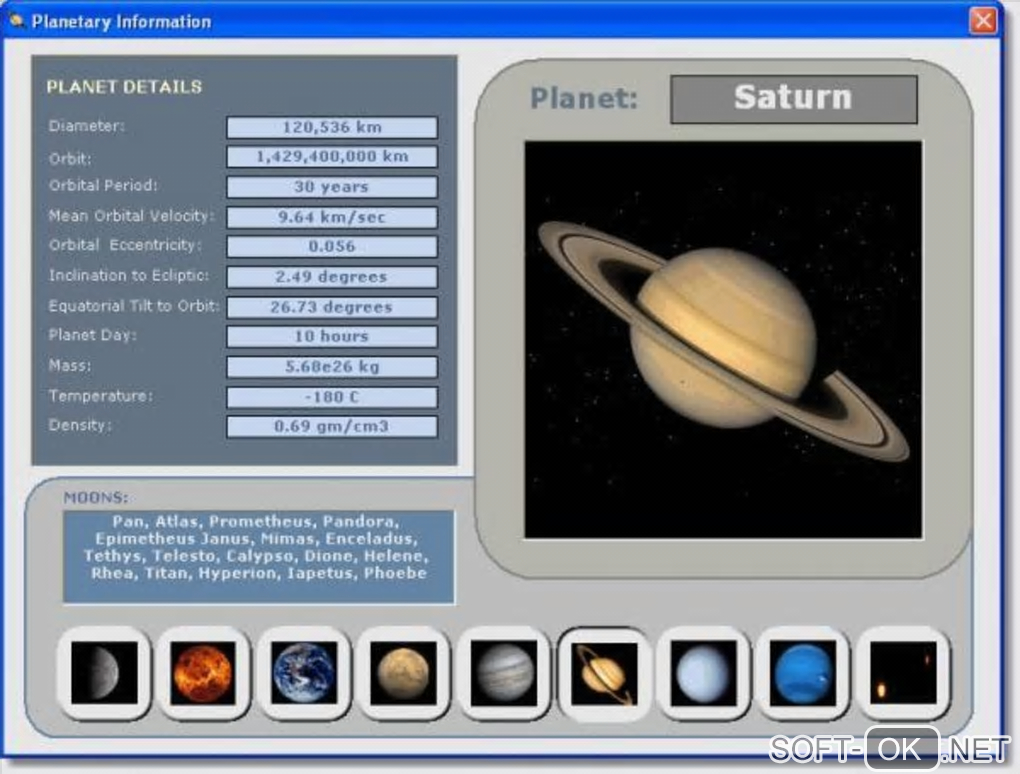Click the Diameter value 120,536 km
1020x774 pixels.
point(332,127)
